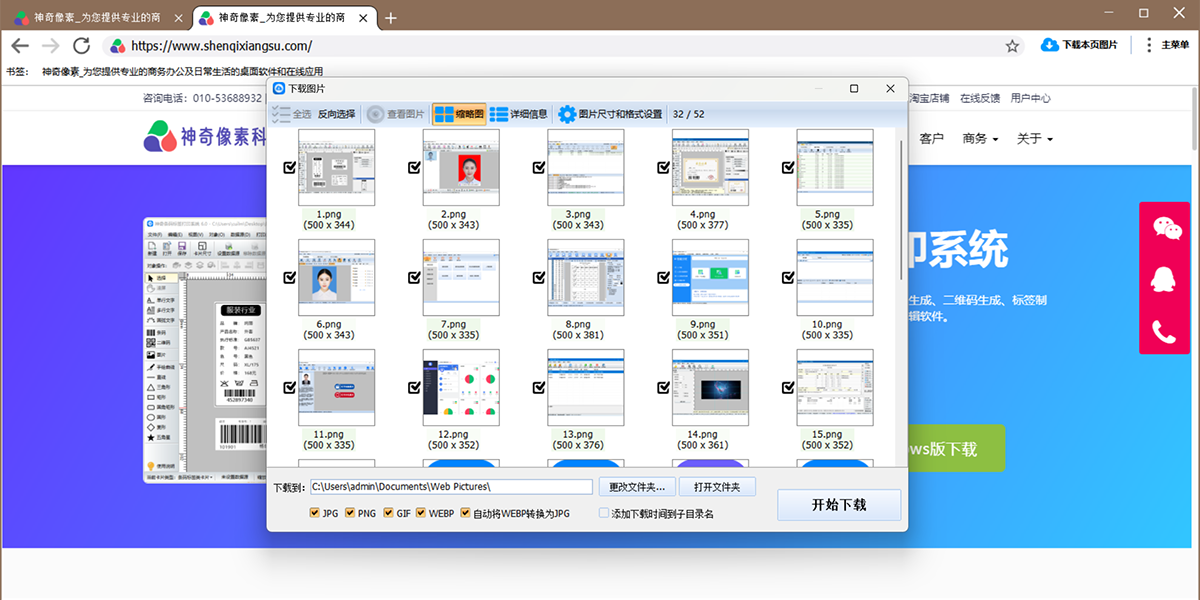The image size is (1200, 600).
Task: Click the download page images cloud icon
Action: (x=1049, y=45)
